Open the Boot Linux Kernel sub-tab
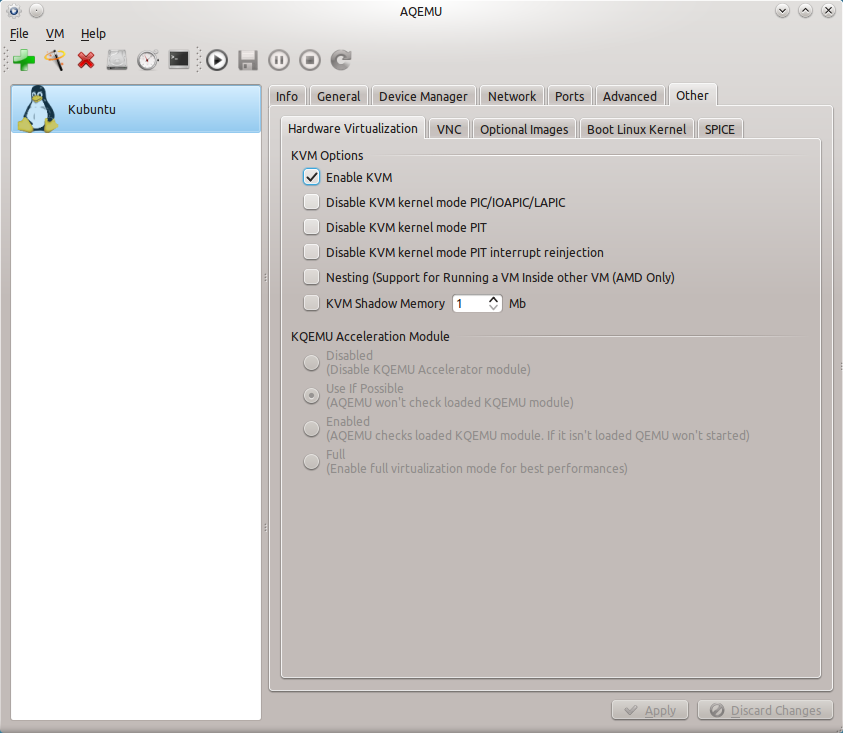This screenshot has width=843, height=733. click(x=637, y=130)
